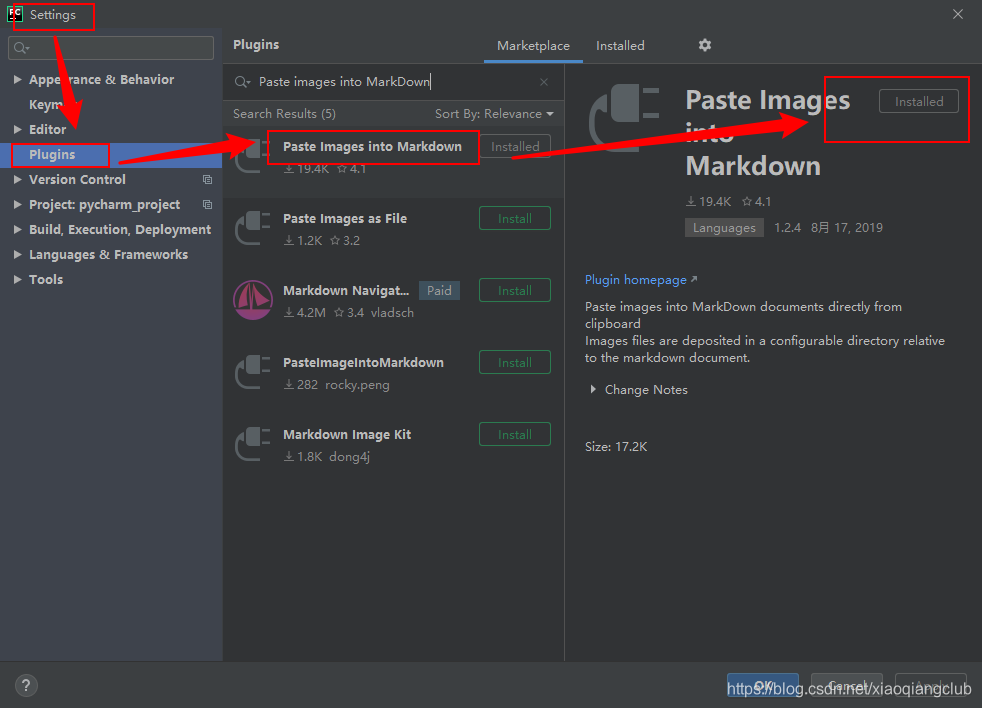Click the PasteImageIntoMarkdown plugin icon
Viewport: 982px width, 708px height.
pos(253,372)
